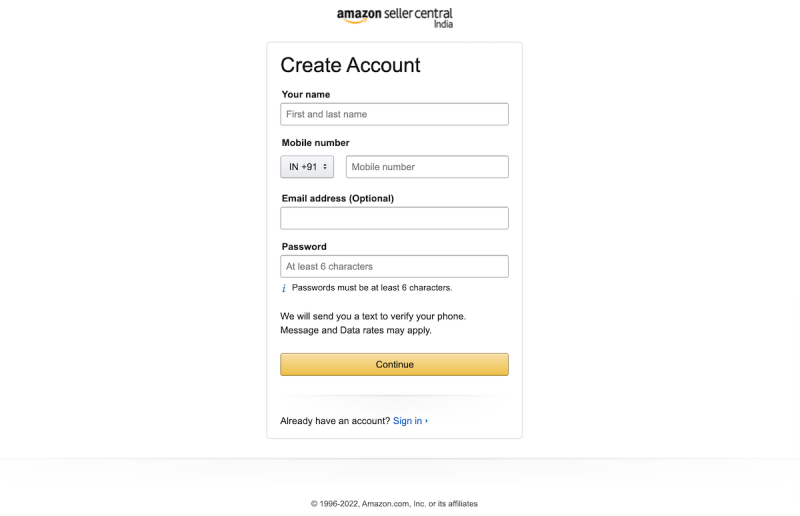Screen dimensions: 800x516
Task: Open the IN +91 country code dropdown
Action: pyautogui.click(x=307, y=167)
